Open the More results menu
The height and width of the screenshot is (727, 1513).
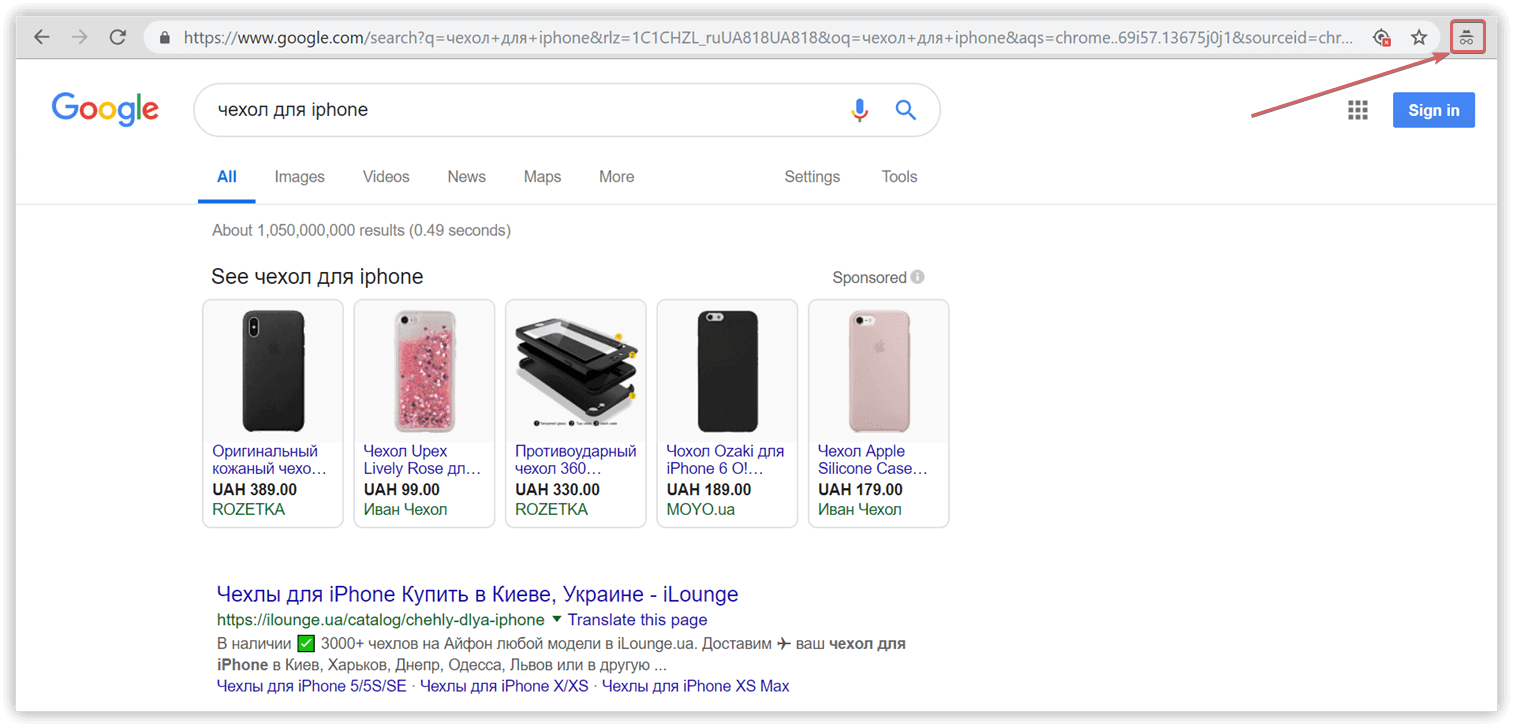pos(617,177)
